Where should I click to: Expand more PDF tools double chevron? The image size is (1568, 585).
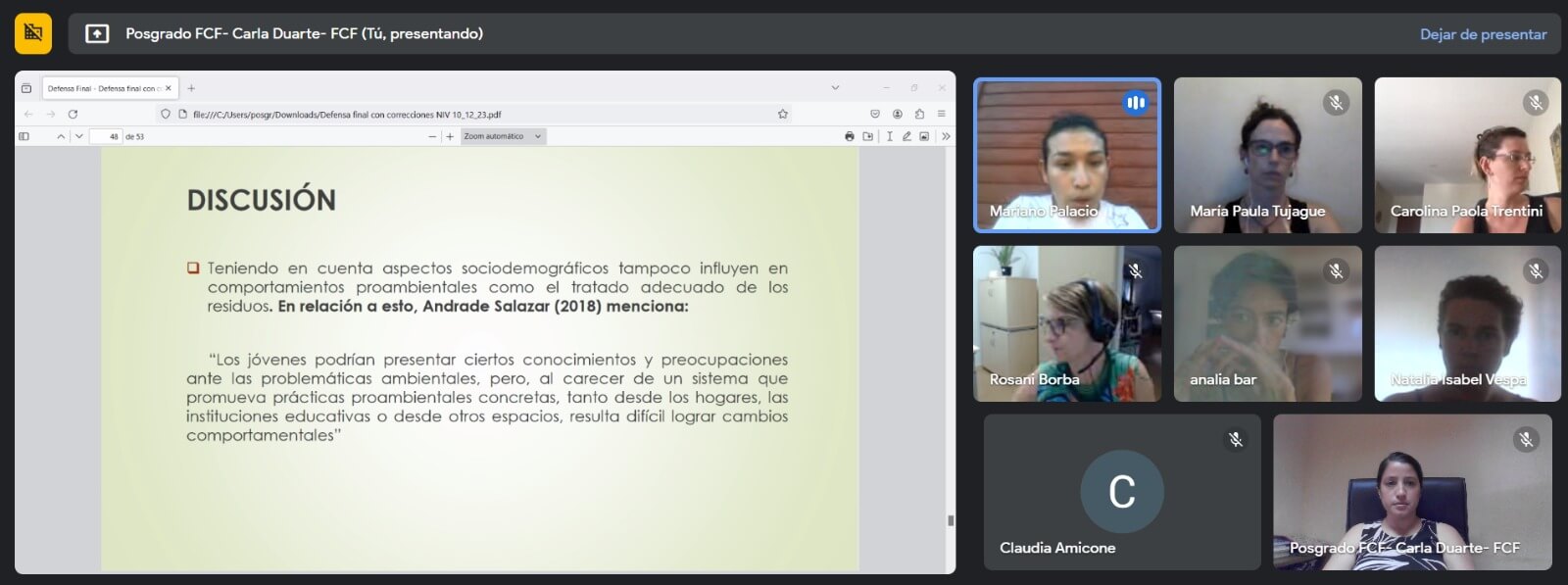tap(945, 136)
